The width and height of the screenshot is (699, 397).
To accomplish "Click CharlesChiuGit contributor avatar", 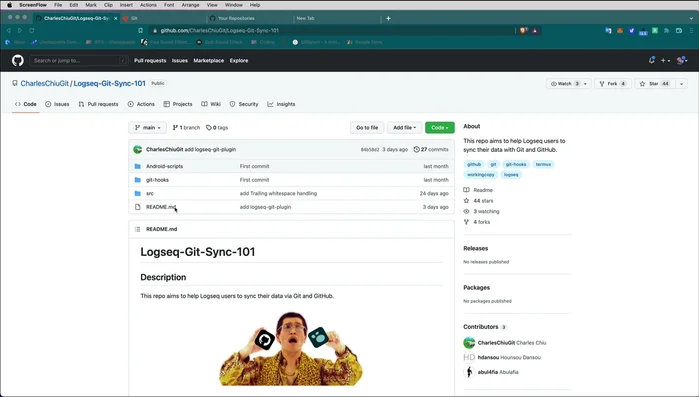I will [469, 343].
